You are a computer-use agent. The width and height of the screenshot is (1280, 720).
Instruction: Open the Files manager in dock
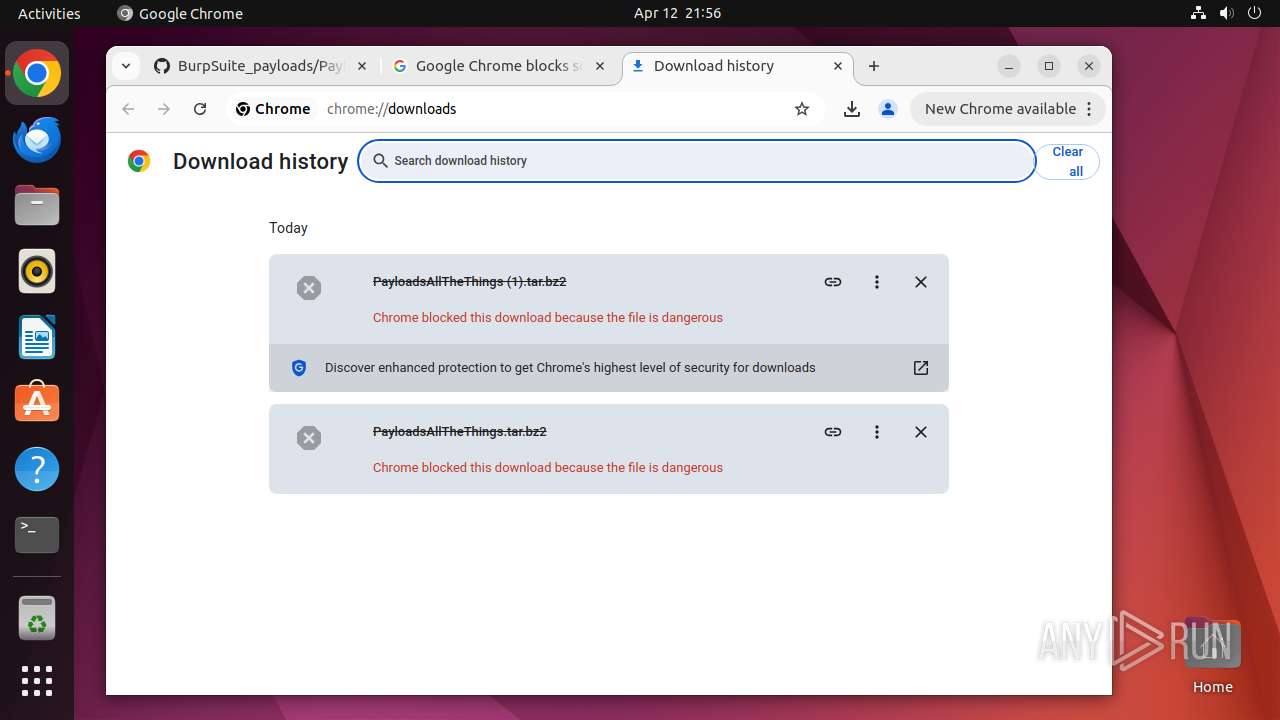pyautogui.click(x=37, y=205)
